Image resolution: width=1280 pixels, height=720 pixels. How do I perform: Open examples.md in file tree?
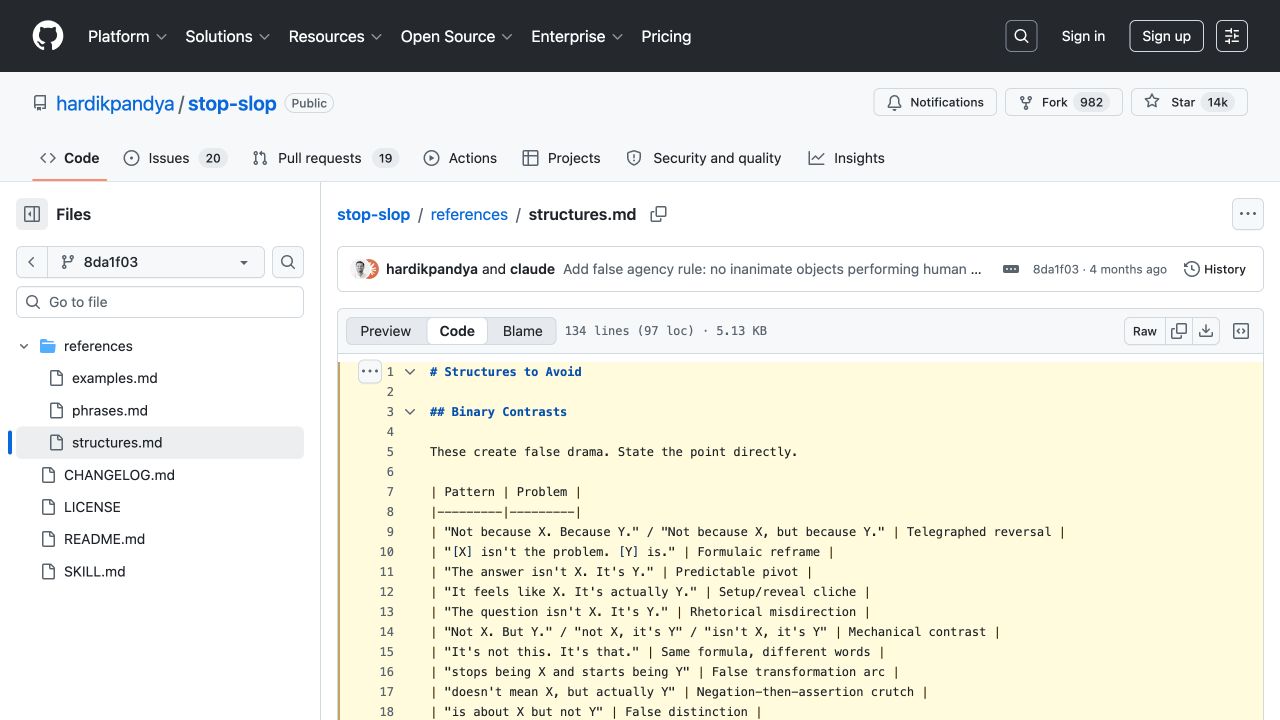click(x=114, y=378)
